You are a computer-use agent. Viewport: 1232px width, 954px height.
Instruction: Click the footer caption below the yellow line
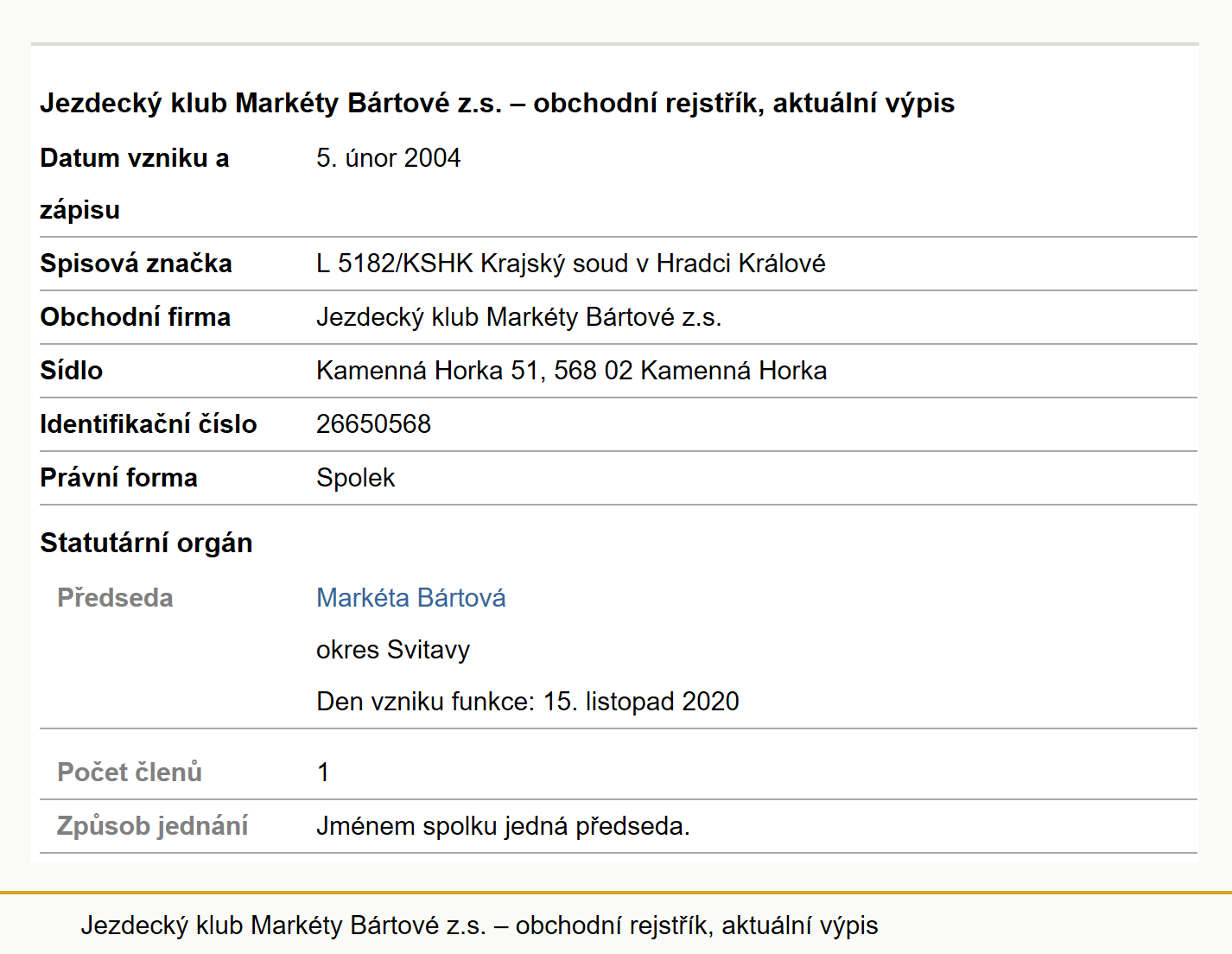coord(479,925)
